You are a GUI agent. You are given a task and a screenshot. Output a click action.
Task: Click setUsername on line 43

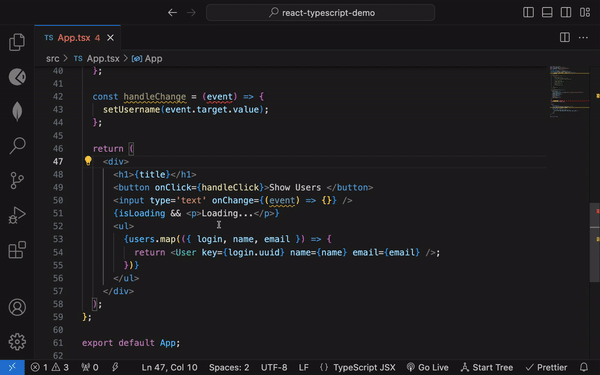131,109
